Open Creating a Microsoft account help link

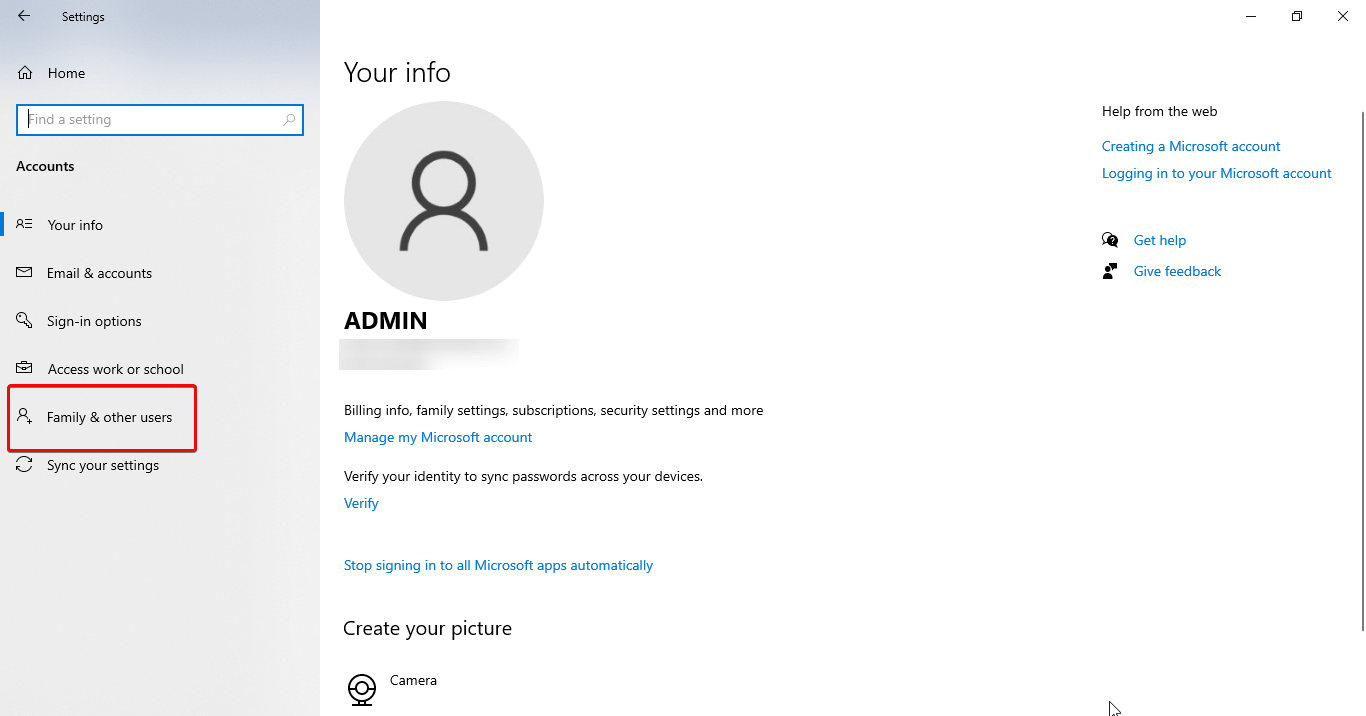coord(1190,146)
